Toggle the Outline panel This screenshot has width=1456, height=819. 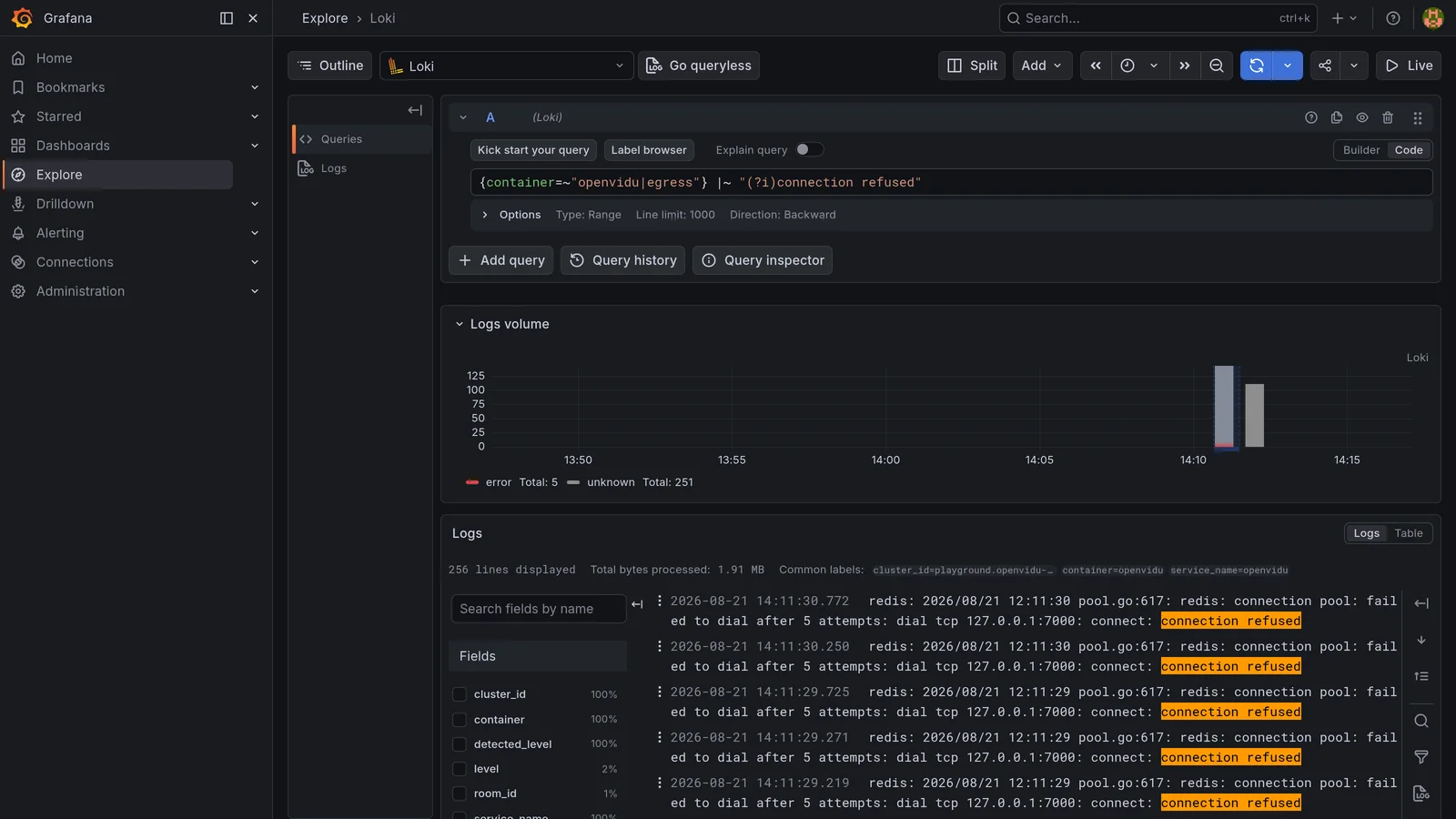330,66
